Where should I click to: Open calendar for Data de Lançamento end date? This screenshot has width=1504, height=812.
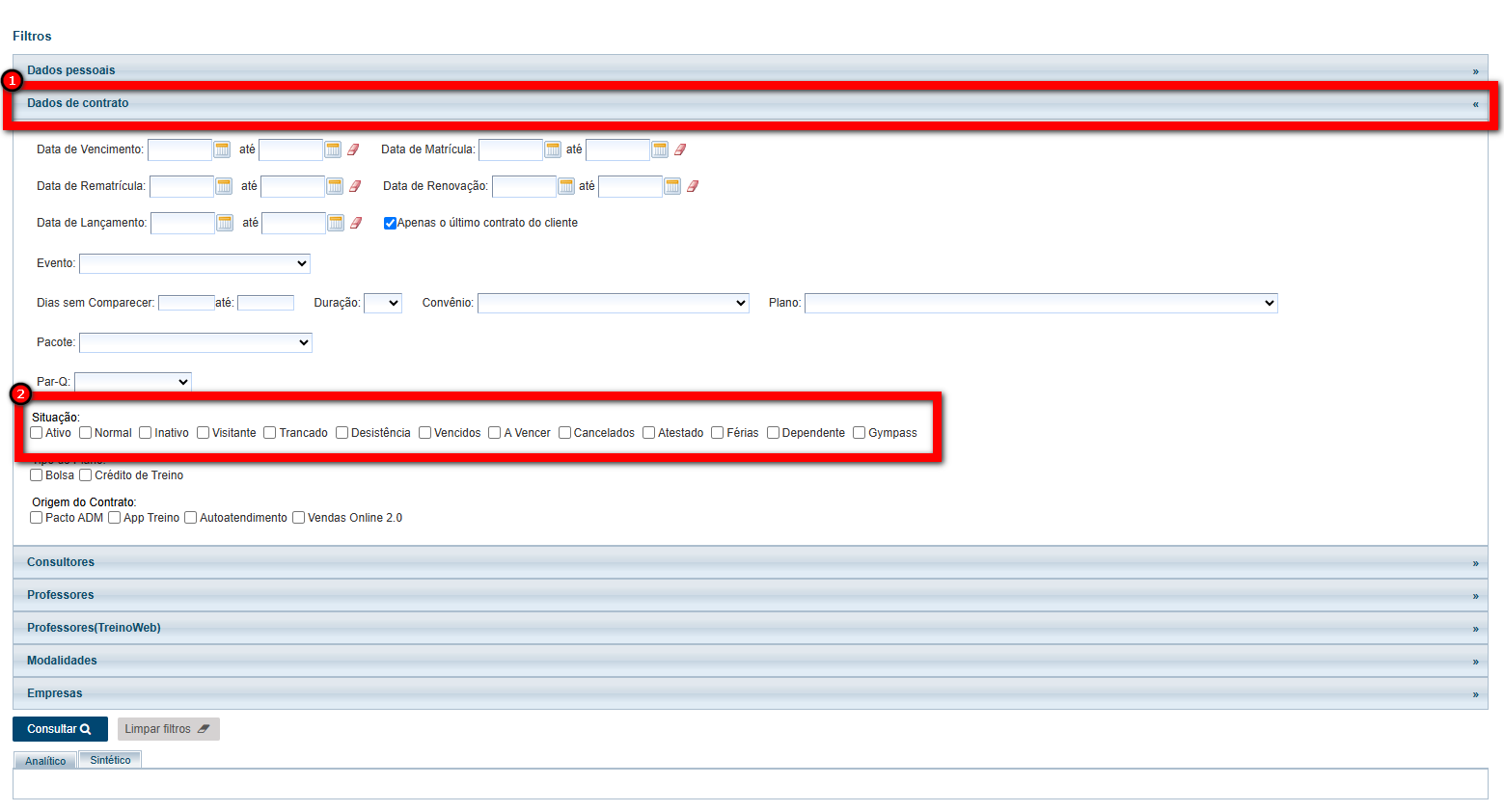(336, 223)
